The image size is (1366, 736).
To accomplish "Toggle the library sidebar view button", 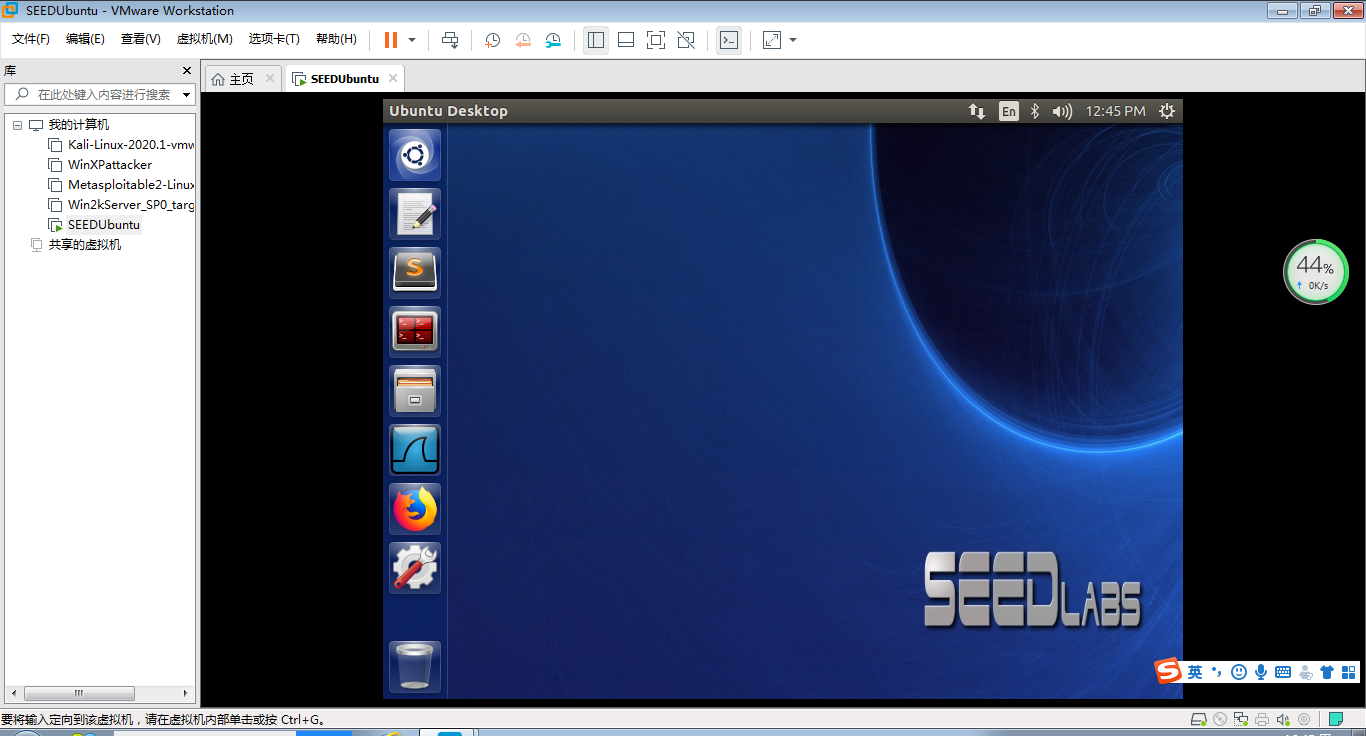I will [596, 40].
